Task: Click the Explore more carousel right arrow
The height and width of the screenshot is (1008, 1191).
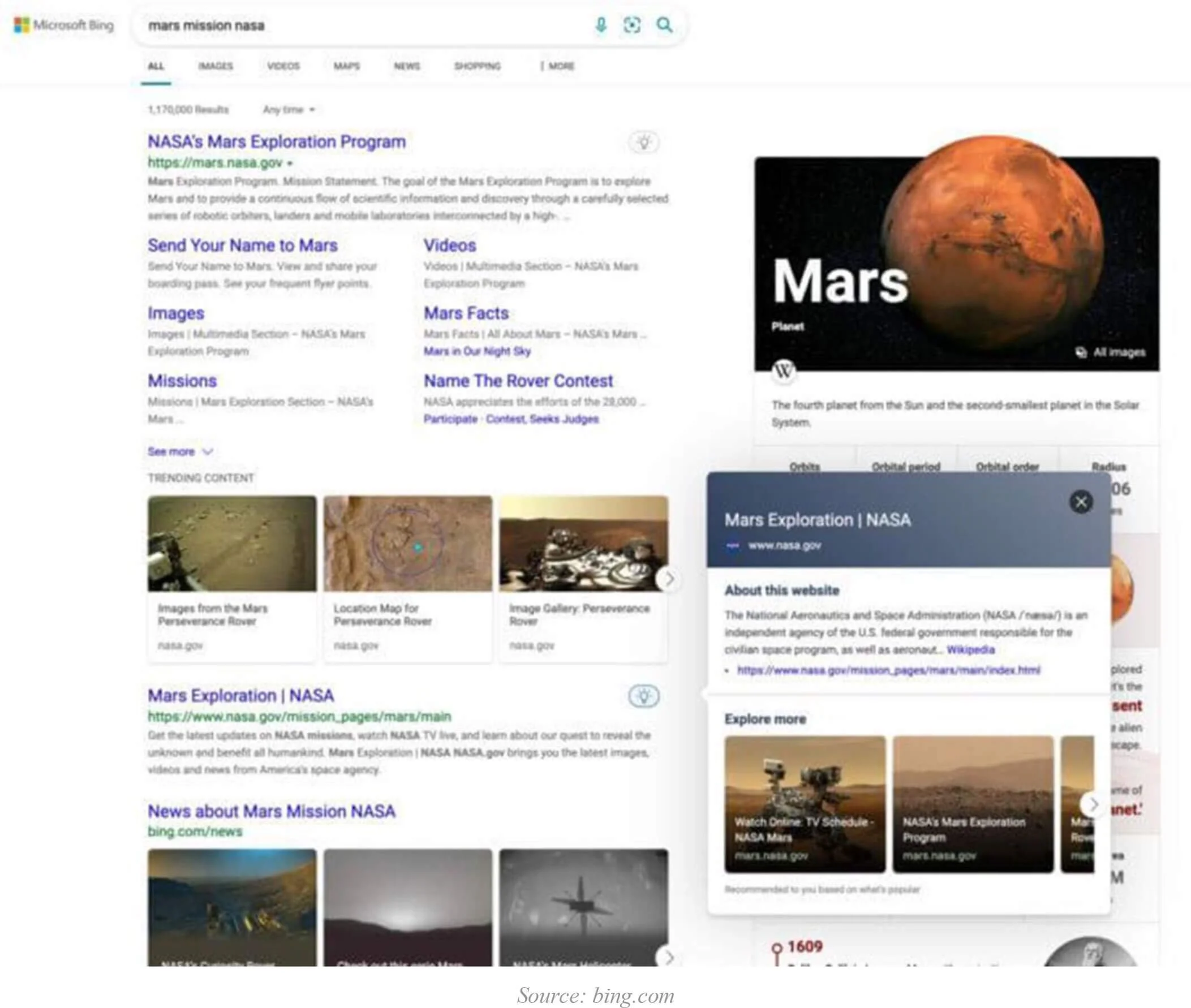Action: (x=1094, y=805)
